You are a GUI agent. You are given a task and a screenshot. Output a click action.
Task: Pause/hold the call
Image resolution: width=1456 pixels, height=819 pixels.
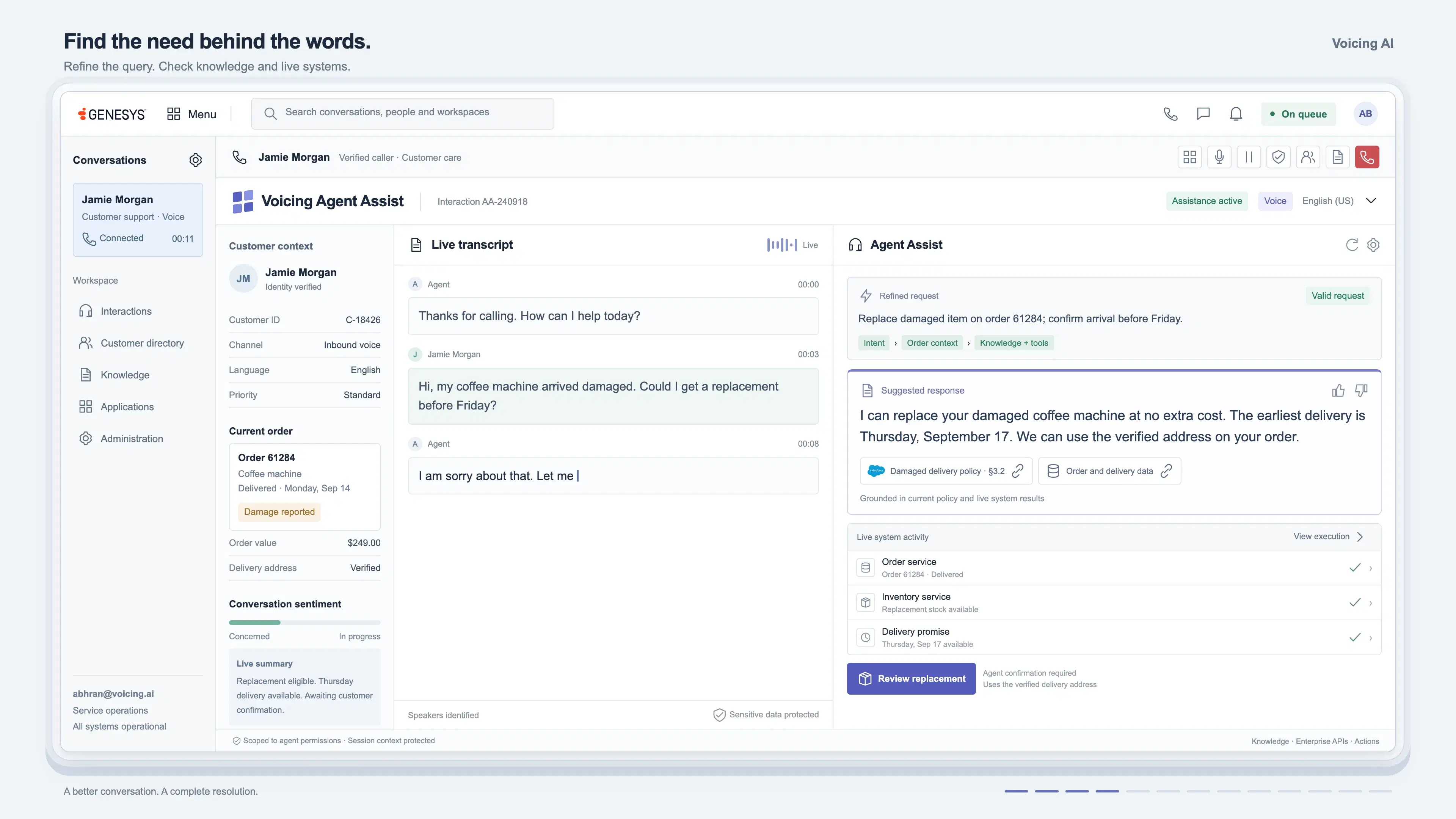(x=1249, y=157)
